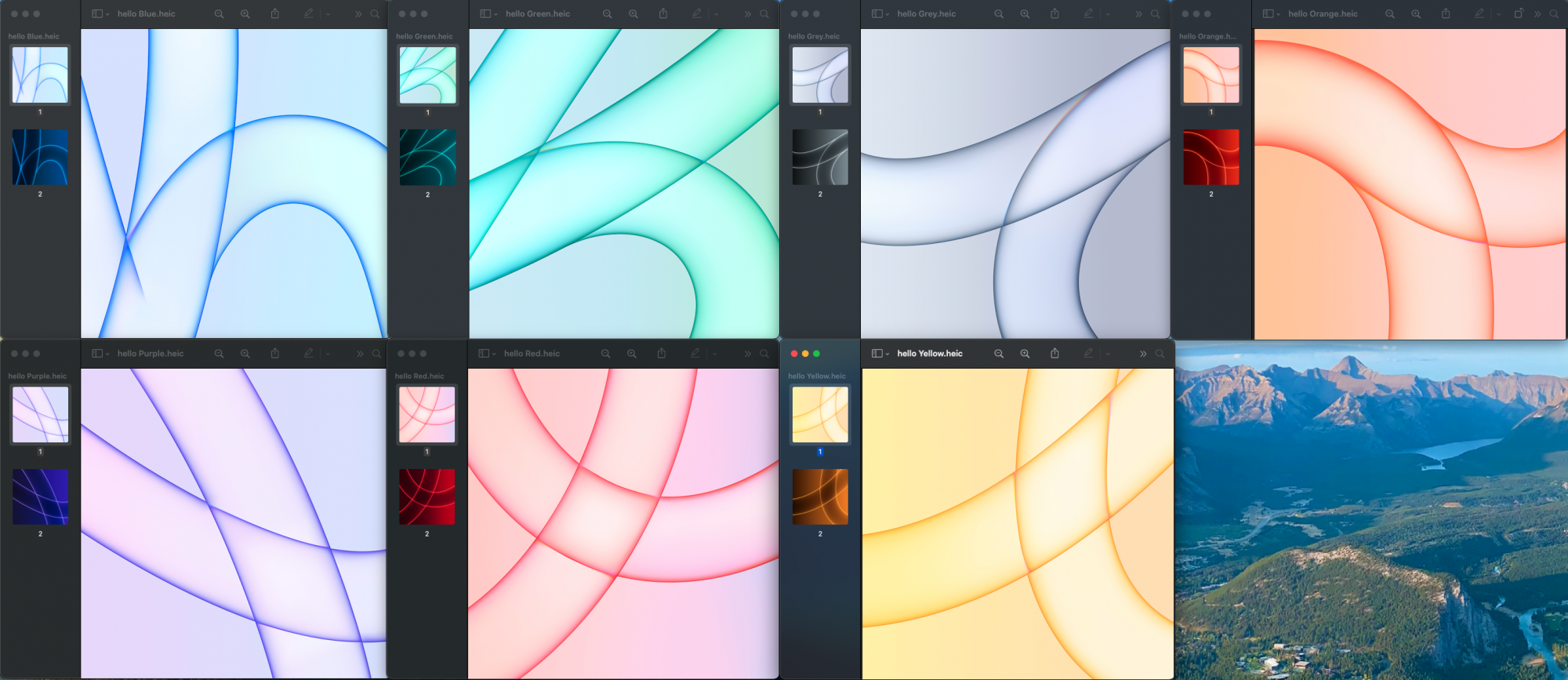
Task: Open Markup pen in hello Purple.heic window
Action: (308, 353)
